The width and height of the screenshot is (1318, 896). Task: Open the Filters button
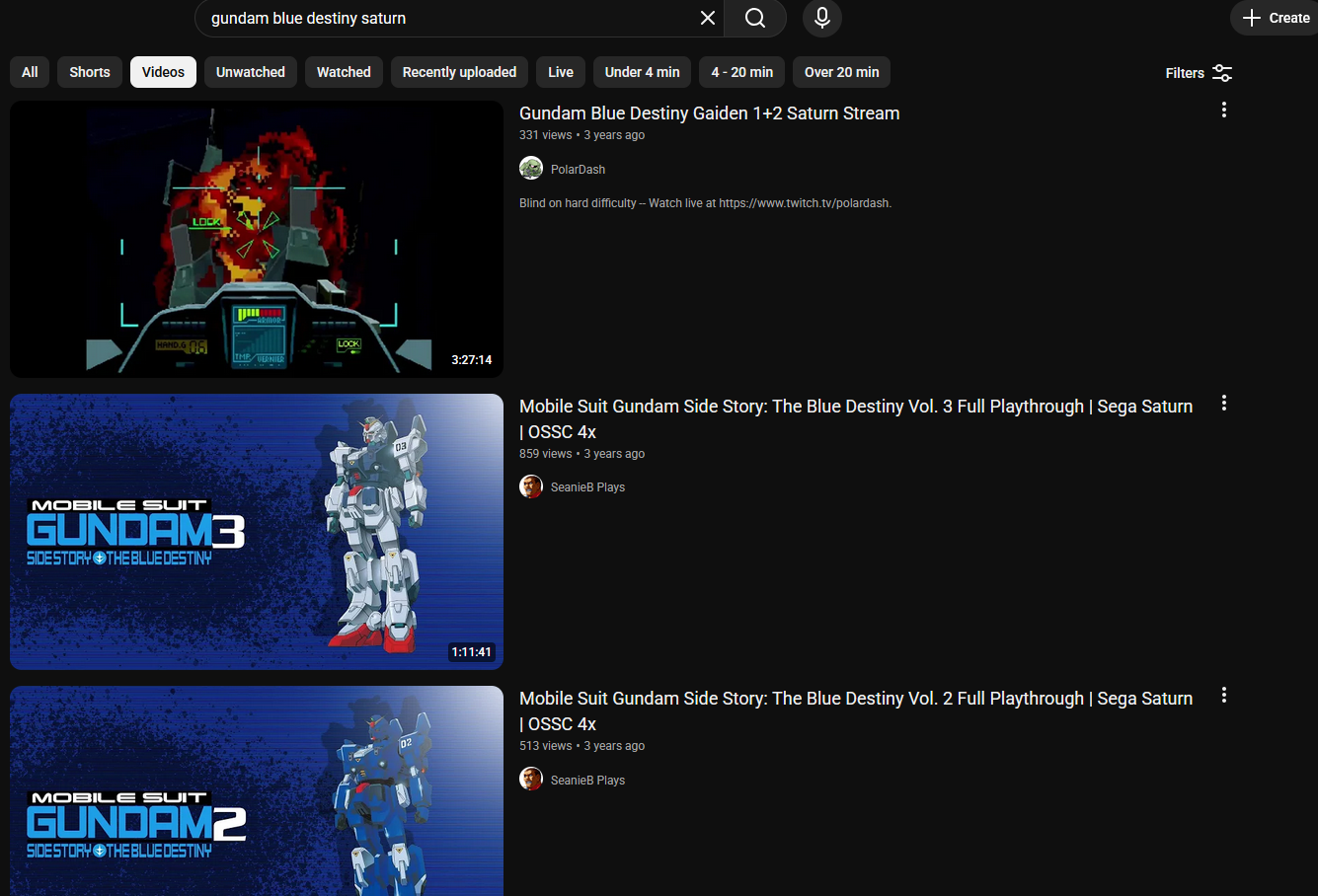[1199, 73]
